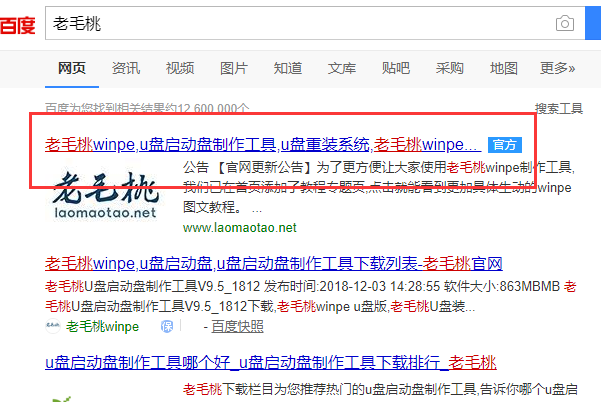Open the 百度快照 cached page link
This screenshot has width=601, height=402.
[x=237, y=327]
